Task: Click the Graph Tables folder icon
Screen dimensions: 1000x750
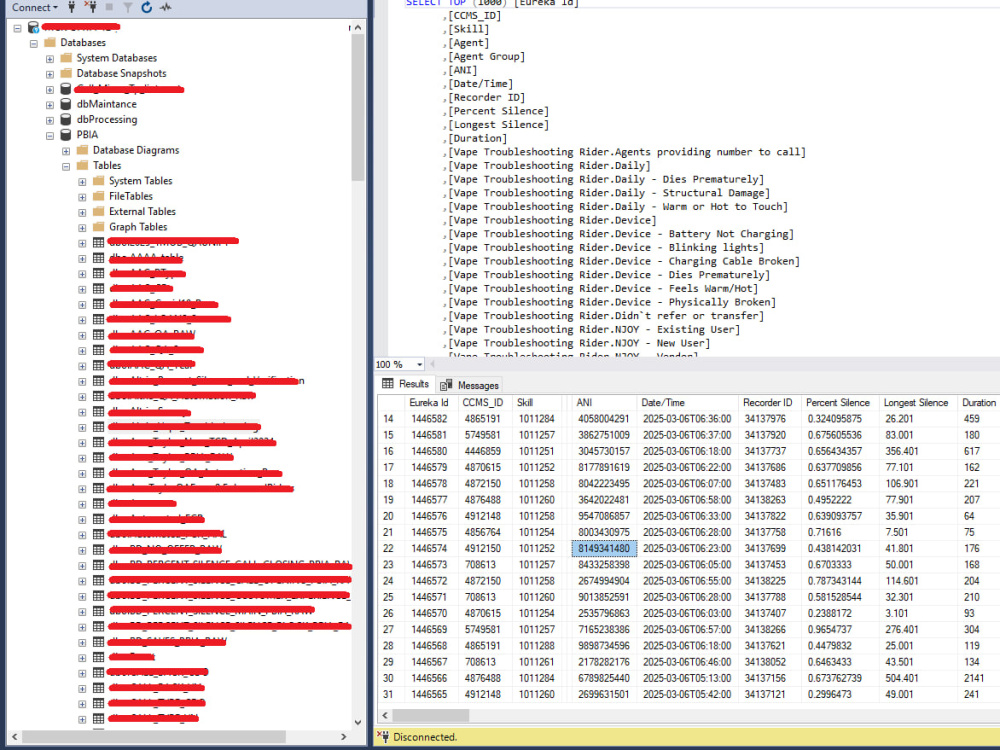Action: [x=98, y=226]
